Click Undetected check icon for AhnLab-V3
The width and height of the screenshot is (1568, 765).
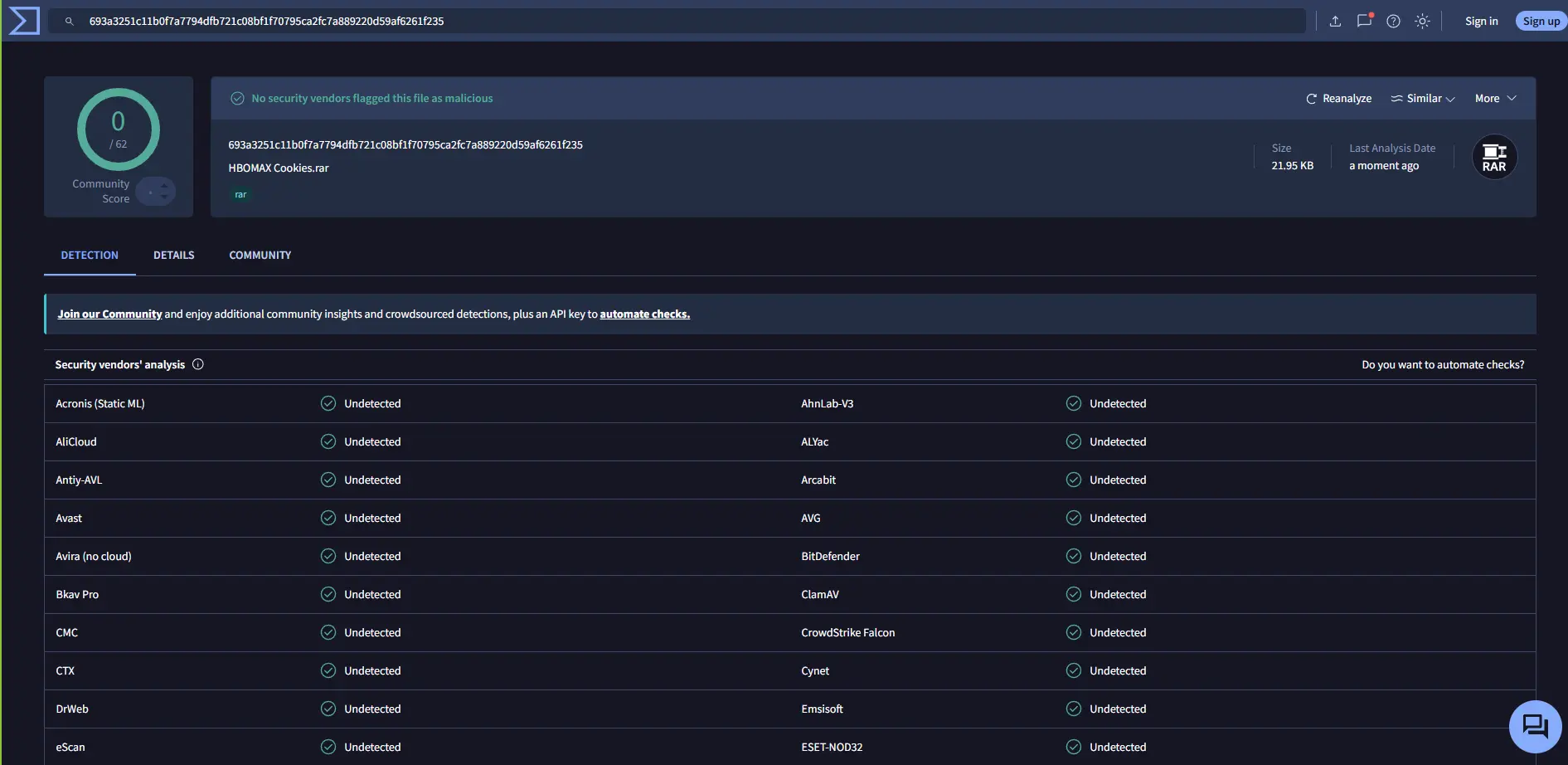pos(1074,404)
